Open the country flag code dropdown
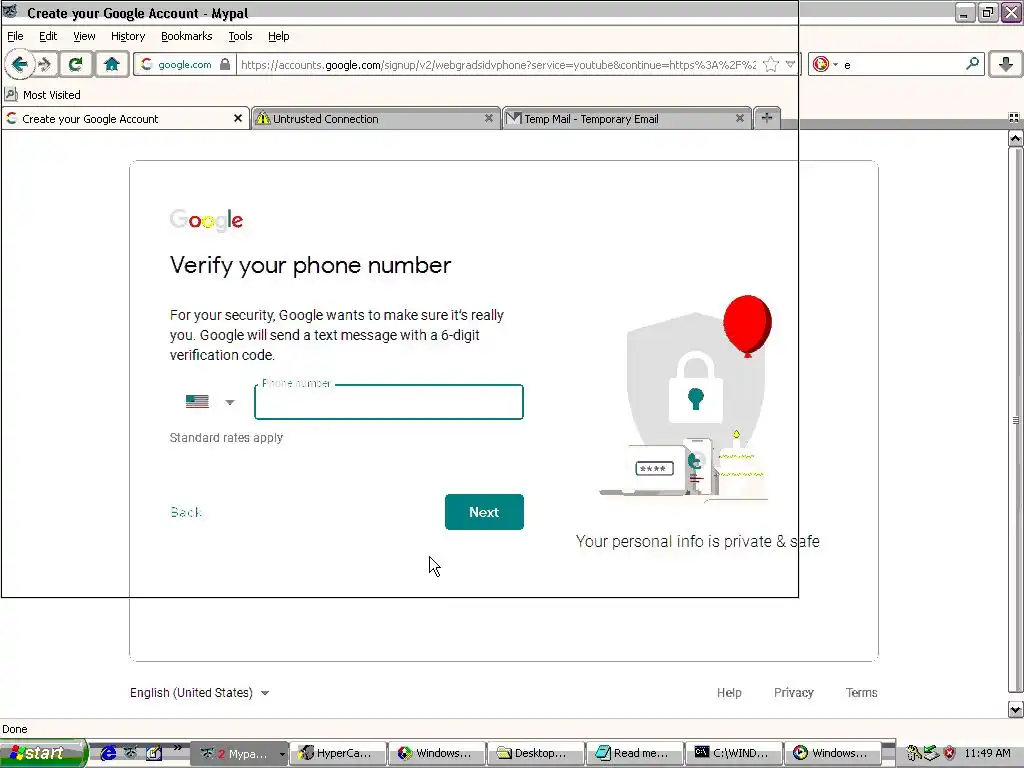The image size is (1024, 768). pos(210,402)
